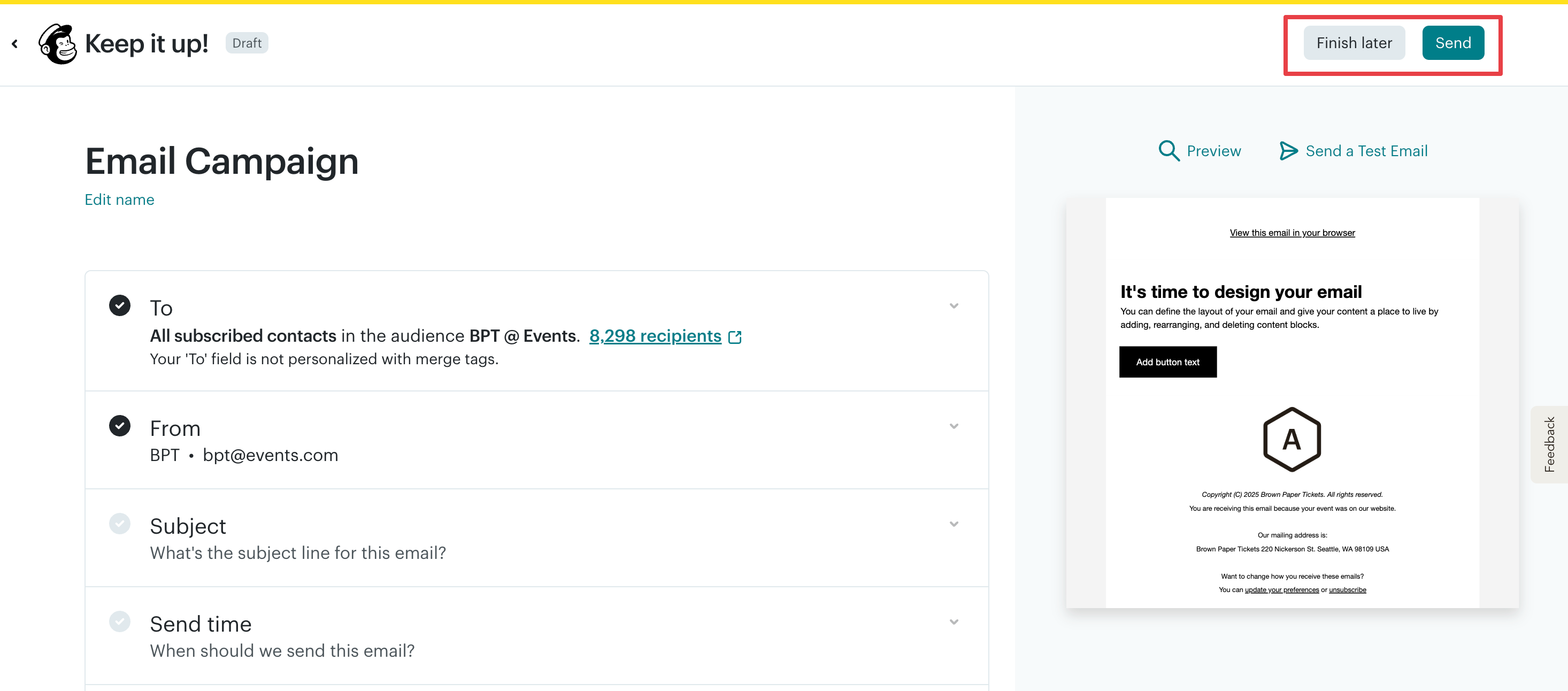Expand the Subject section chevron
Screen dimensions: 1568x691
click(954, 524)
